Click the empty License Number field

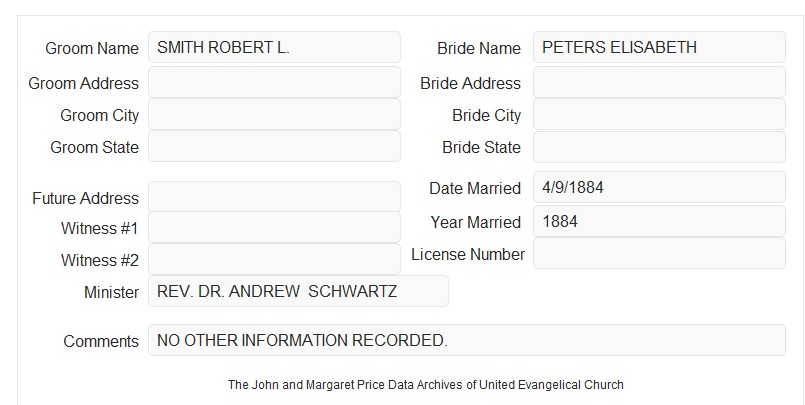click(659, 253)
